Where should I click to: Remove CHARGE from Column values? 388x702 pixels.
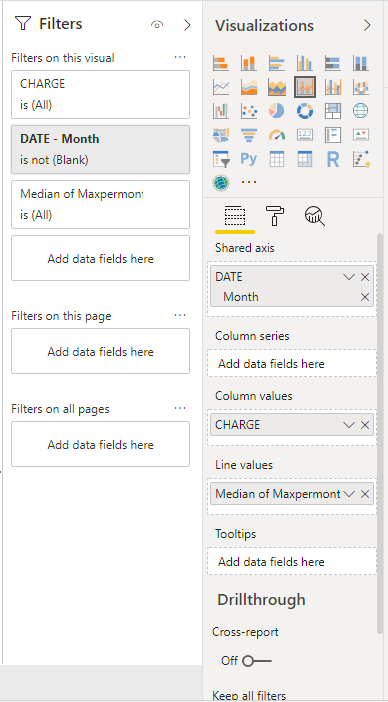coord(365,425)
